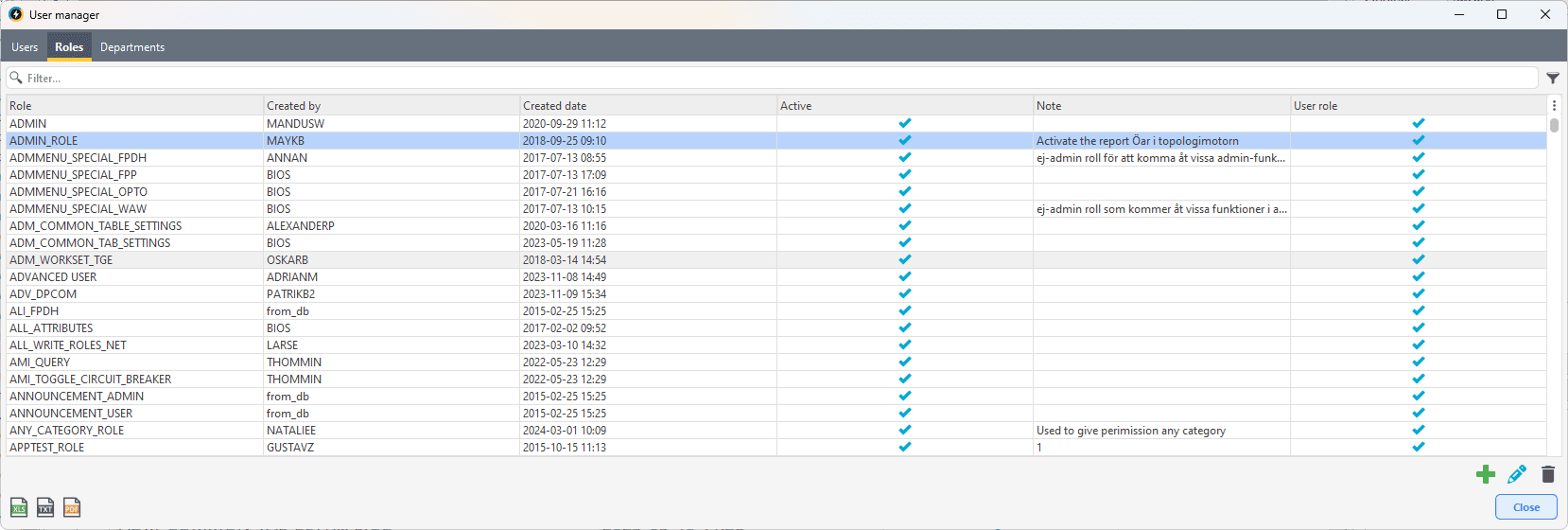Sort the table by Role column header

click(21, 106)
